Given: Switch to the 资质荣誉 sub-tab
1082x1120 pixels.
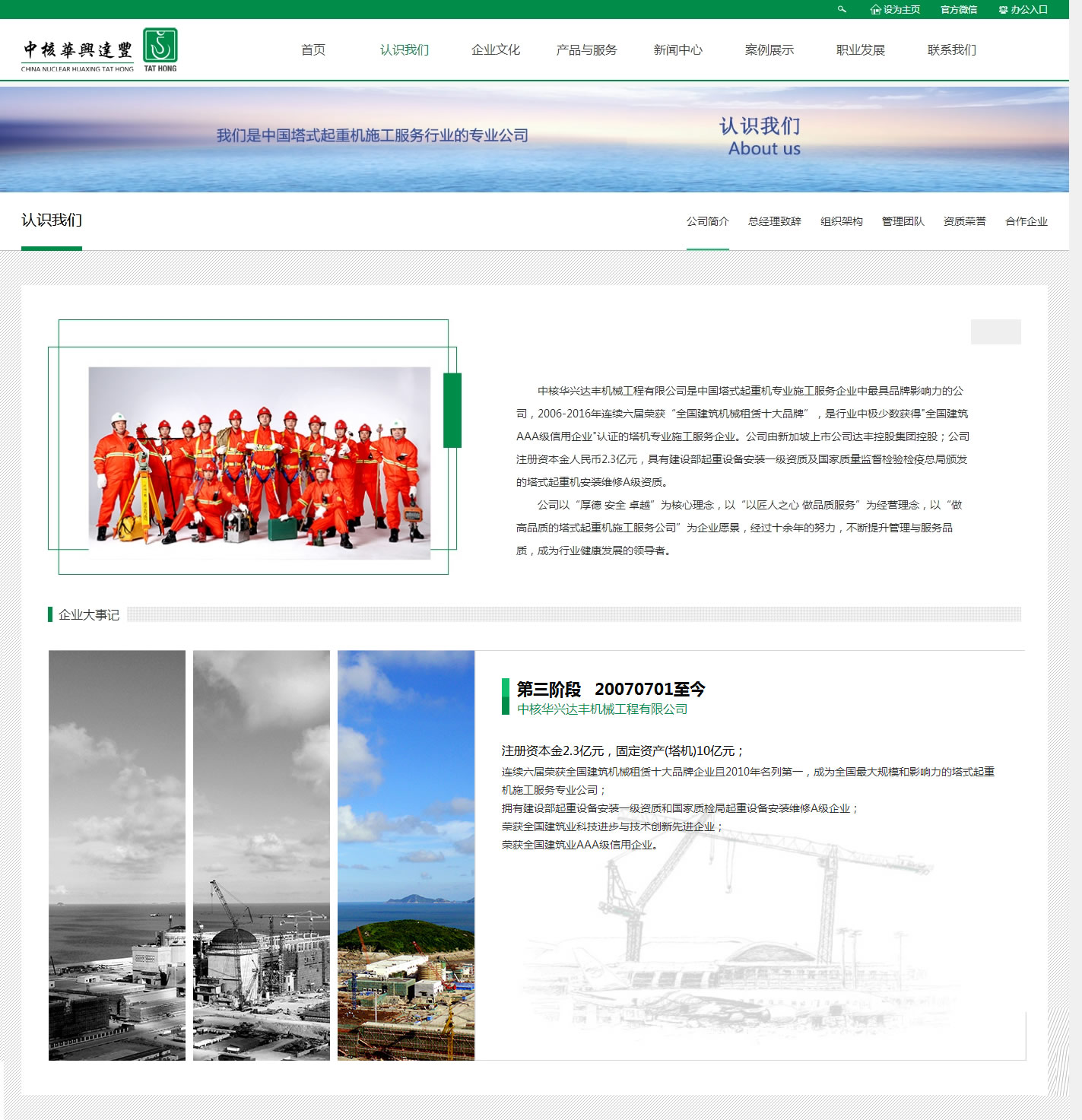Looking at the screenshot, I should point(965,221).
